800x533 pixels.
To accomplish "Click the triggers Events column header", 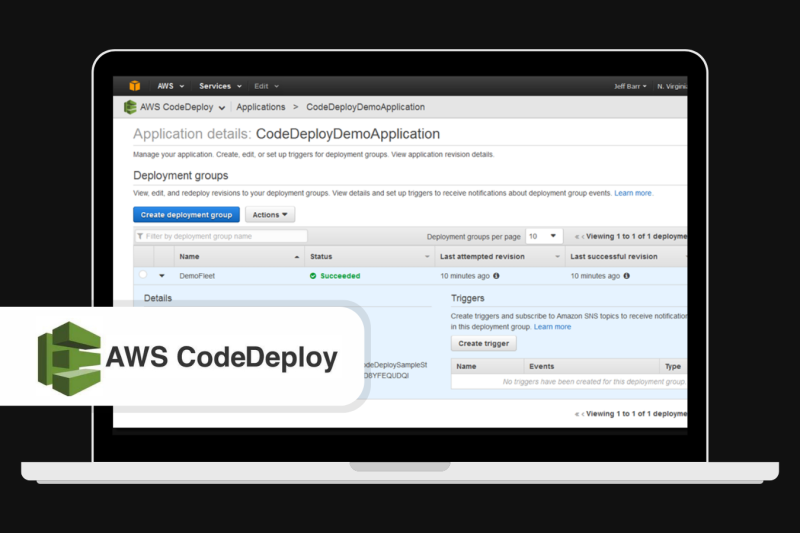I will (592, 366).
